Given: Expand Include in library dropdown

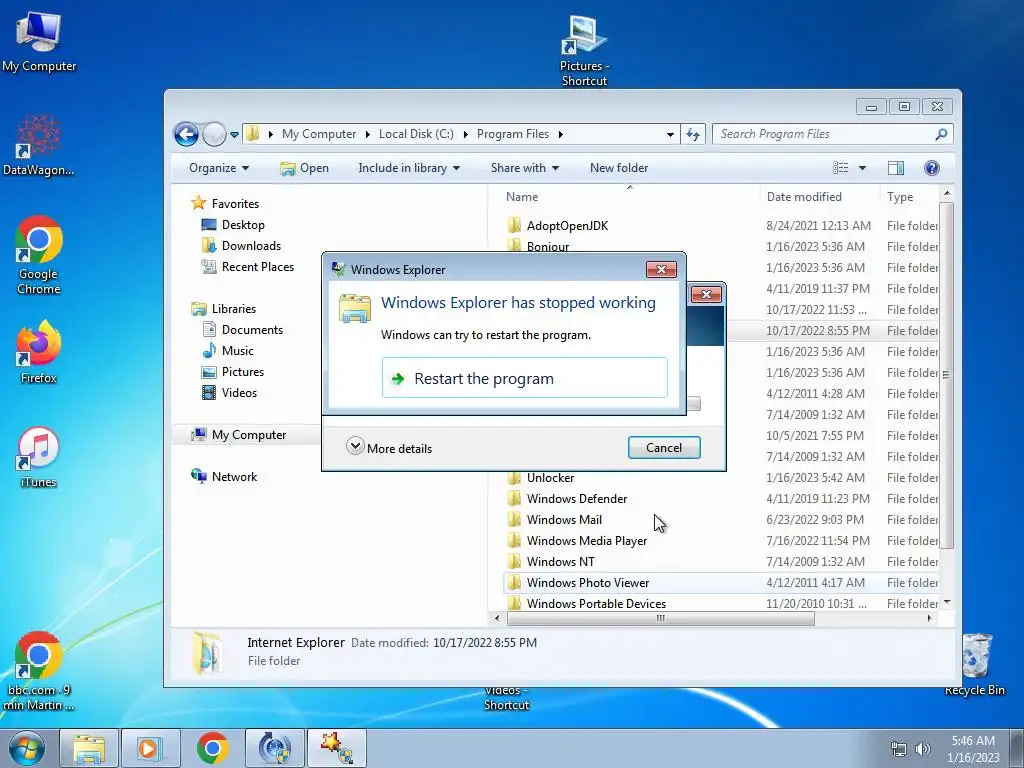Looking at the screenshot, I should pos(409,168).
